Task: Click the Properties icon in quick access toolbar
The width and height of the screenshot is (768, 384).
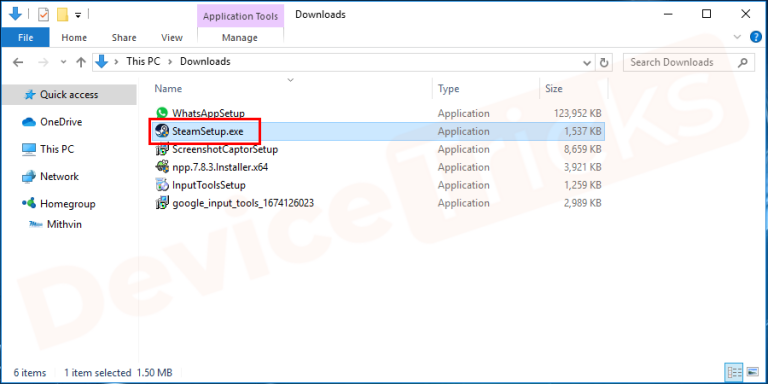Action: click(44, 15)
